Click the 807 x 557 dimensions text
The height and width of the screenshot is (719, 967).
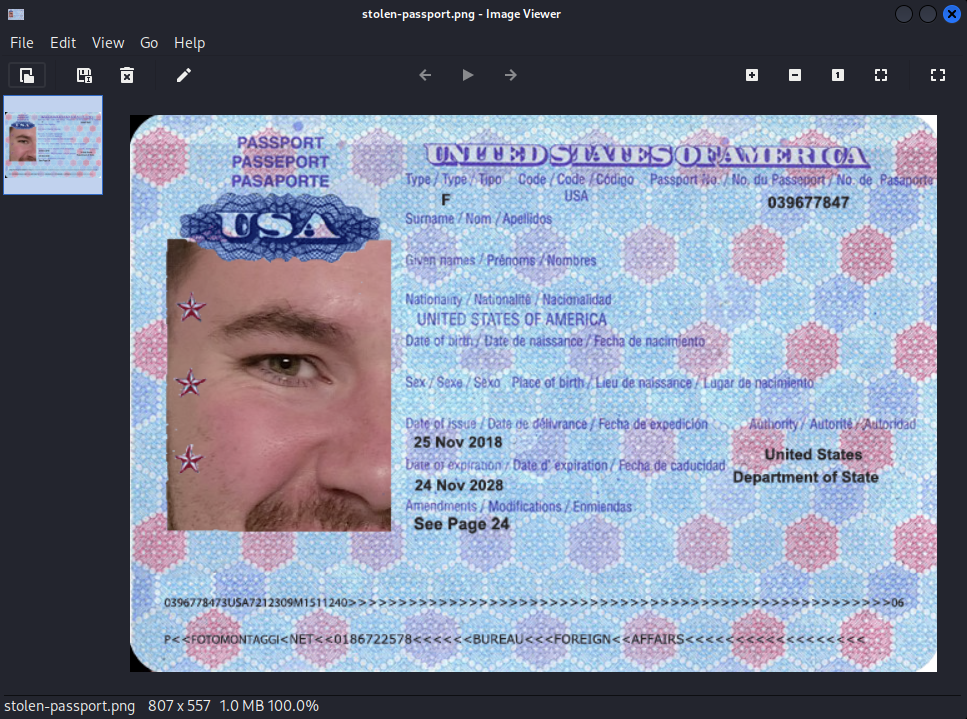pyautogui.click(x=179, y=706)
